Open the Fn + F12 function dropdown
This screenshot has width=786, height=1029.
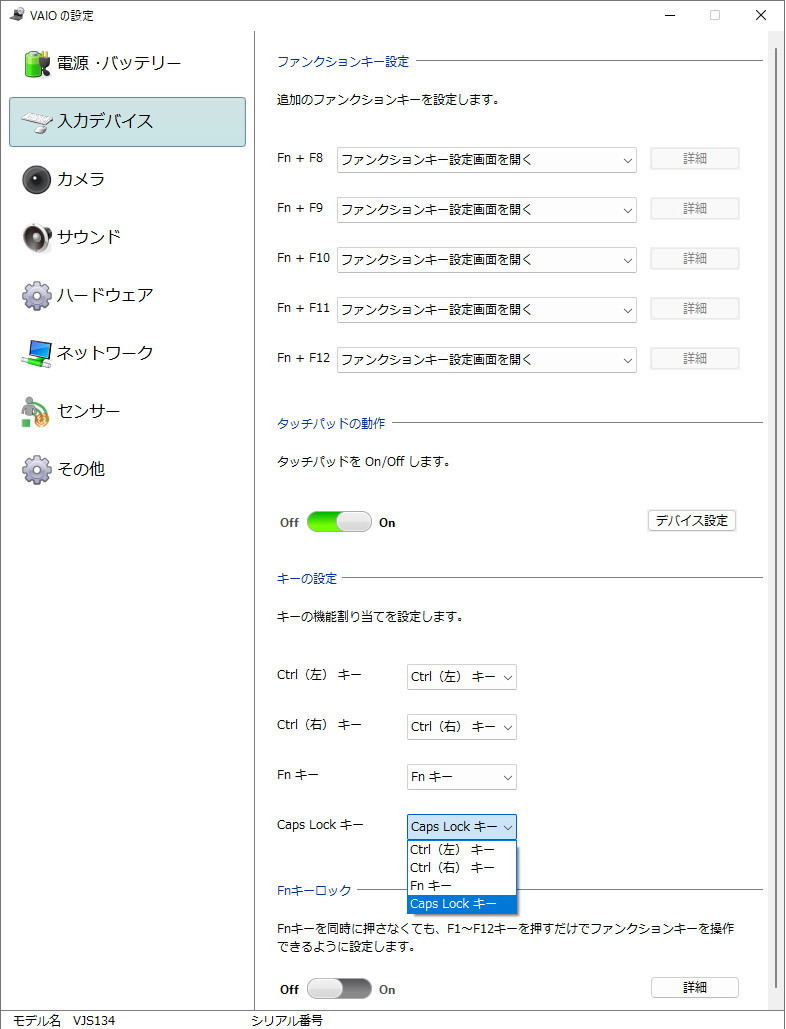487,360
